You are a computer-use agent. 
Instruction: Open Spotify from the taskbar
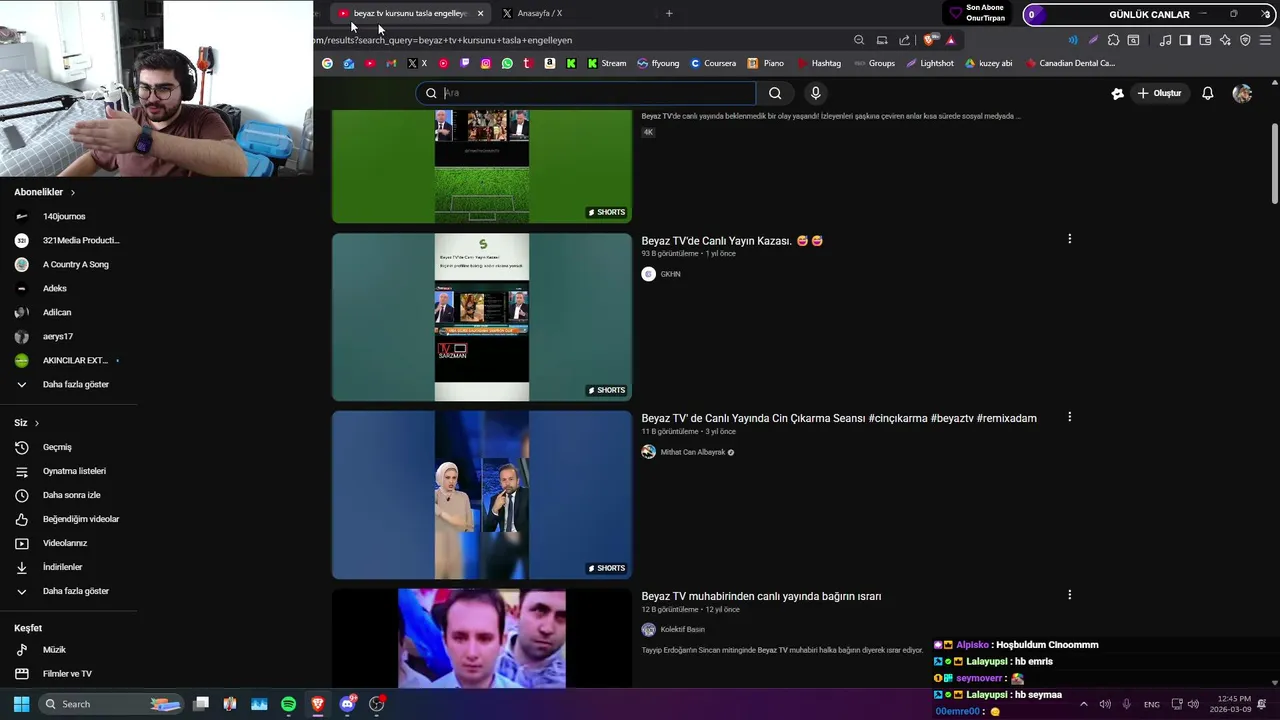point(288,704)
